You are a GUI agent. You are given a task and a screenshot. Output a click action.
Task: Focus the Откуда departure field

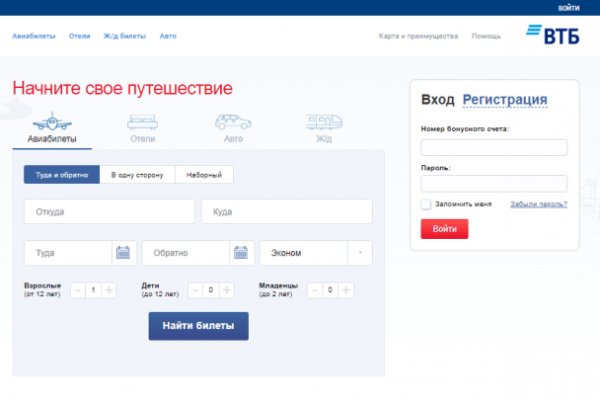[109, 212]
